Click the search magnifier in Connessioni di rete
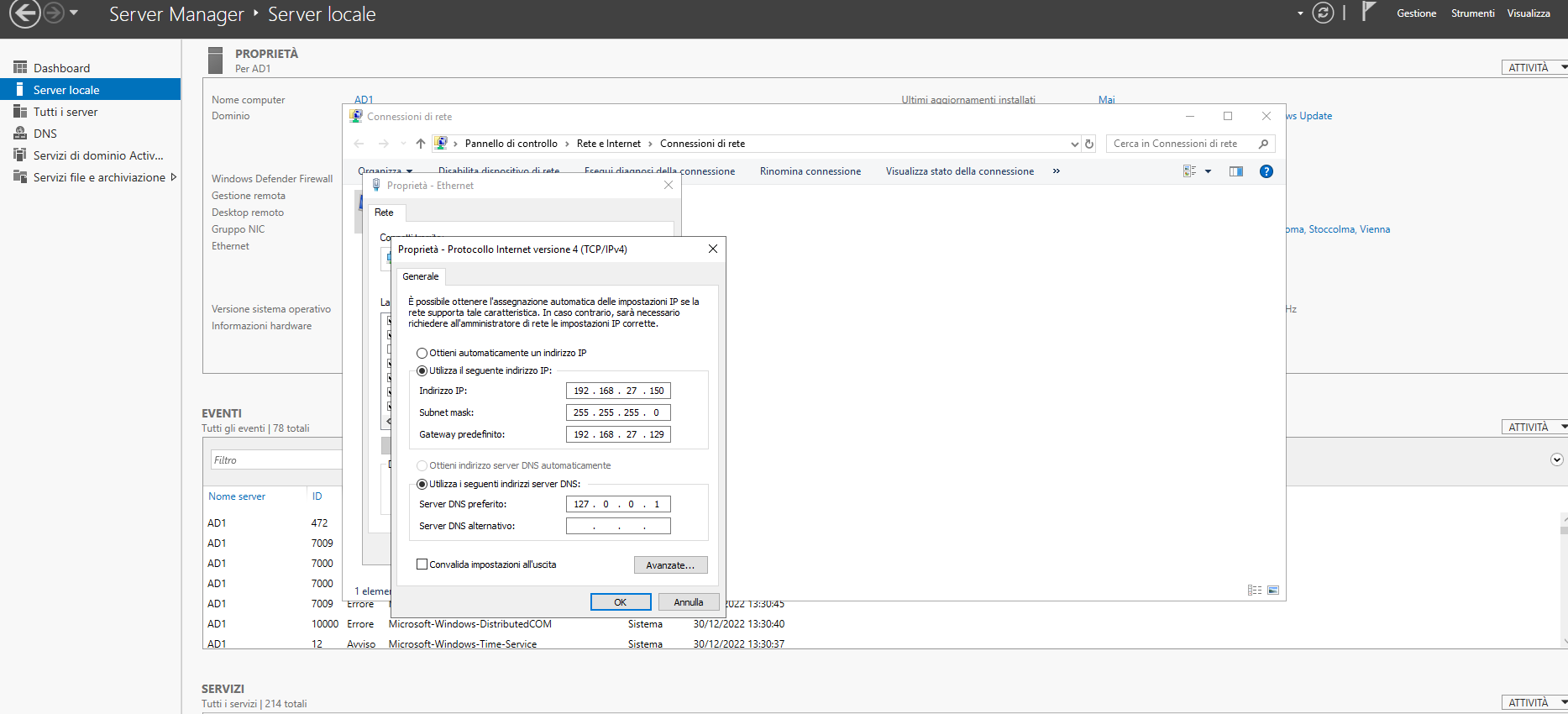Image resolution: width=1568 pixels, height=714 pixels. pos(1263,144)
